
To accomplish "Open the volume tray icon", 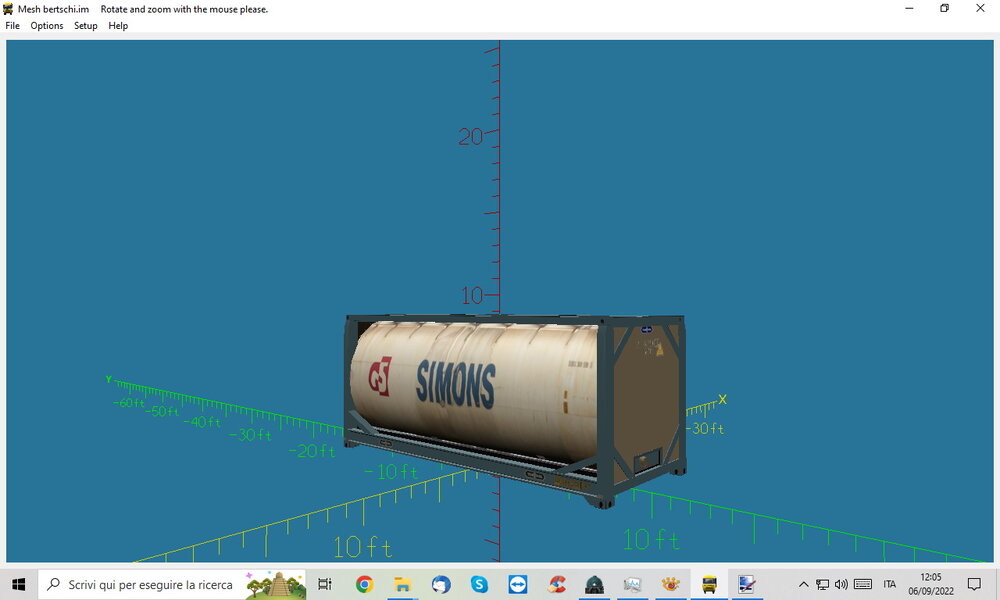I will (842, 584).
